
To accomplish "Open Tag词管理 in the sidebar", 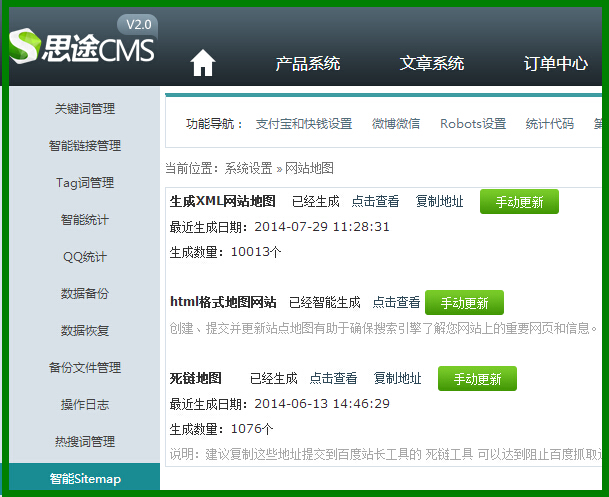I will [84, 182].
